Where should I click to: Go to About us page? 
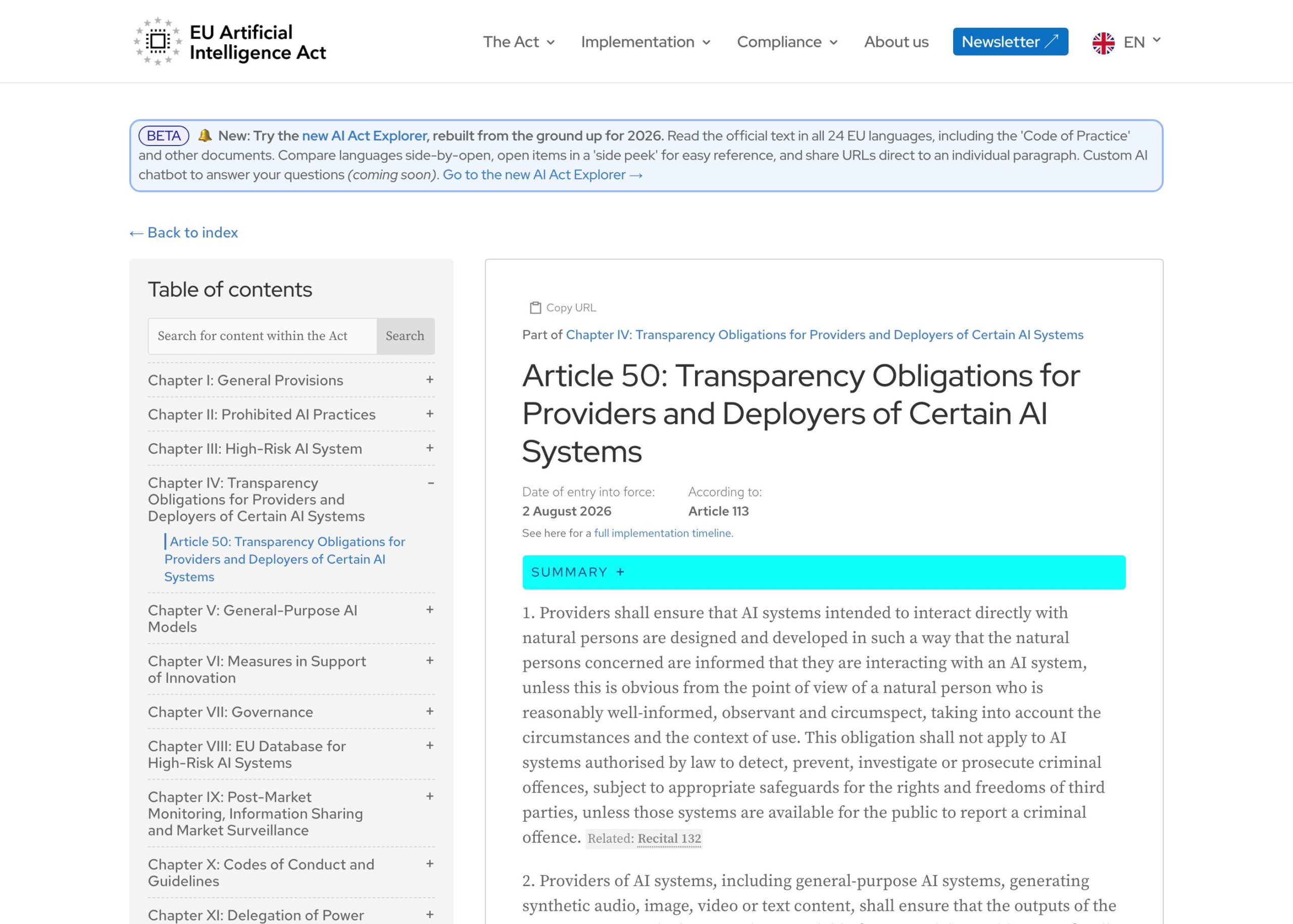(896, 42)
